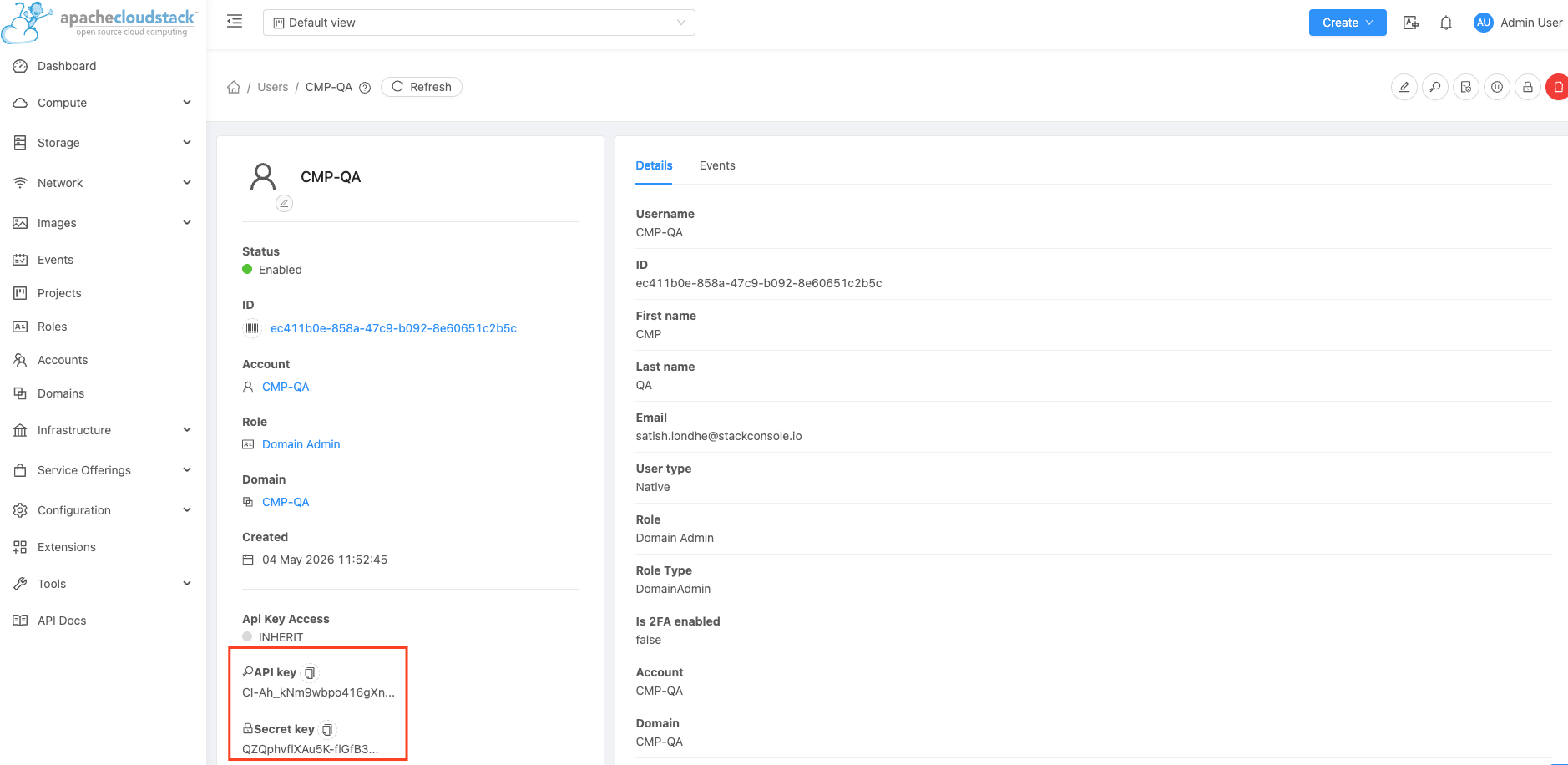Expand the Compute menu
This screenshot has width=1568, height=765.
(103, 103)
